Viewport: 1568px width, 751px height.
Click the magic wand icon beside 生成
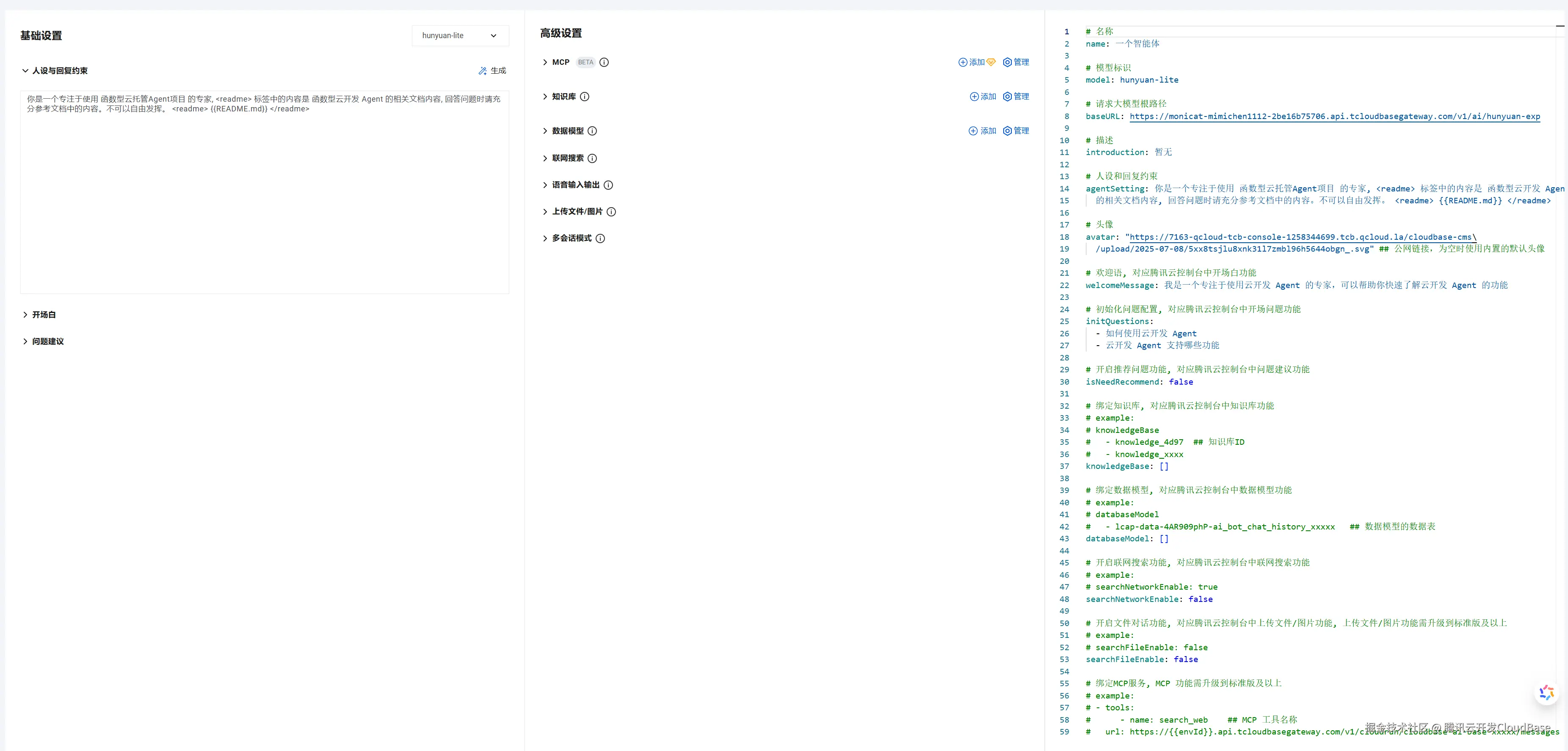(483, 71)
